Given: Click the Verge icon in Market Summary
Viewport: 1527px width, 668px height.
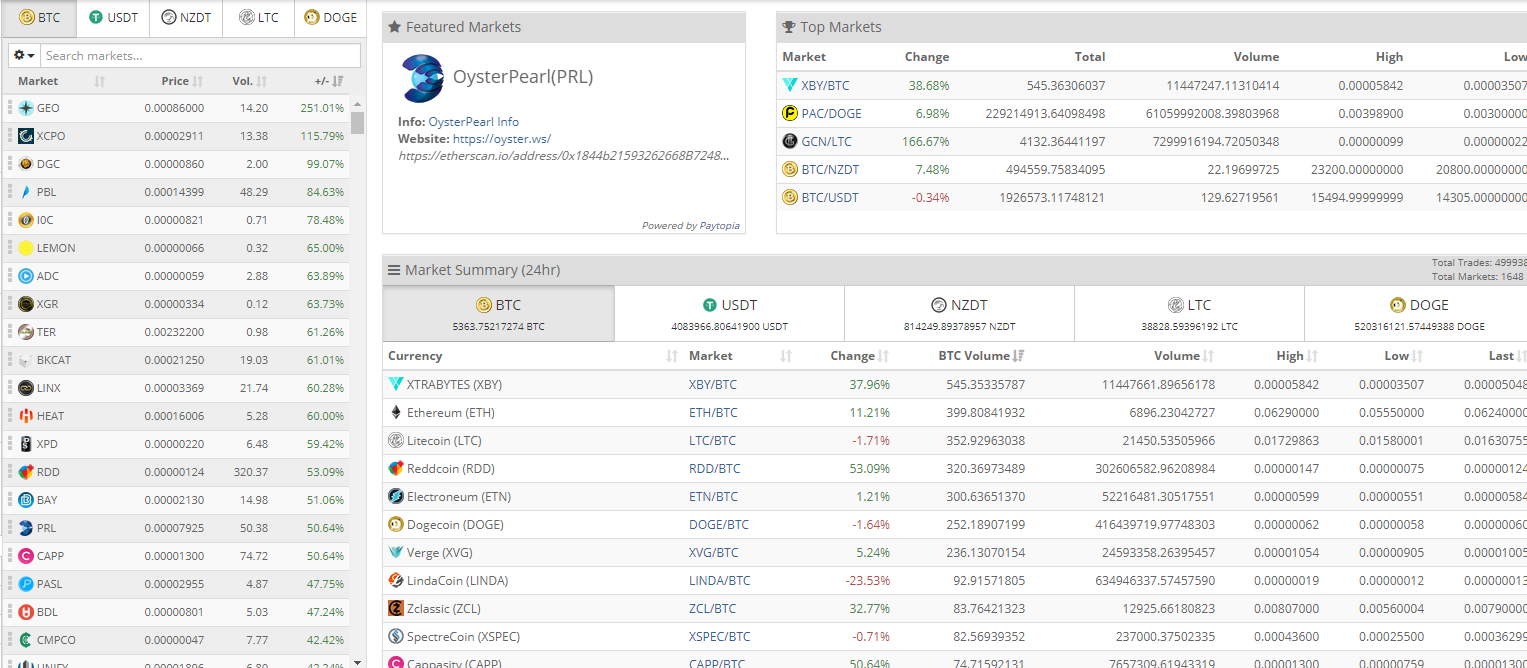Looking at the screenshot, I should point(396,553).
